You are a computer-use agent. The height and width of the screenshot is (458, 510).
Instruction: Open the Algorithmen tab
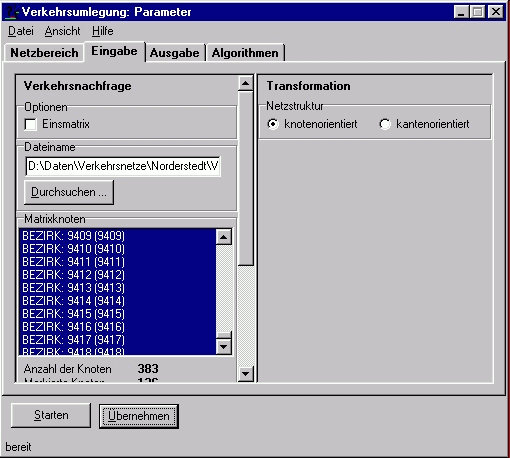[245, 53]
